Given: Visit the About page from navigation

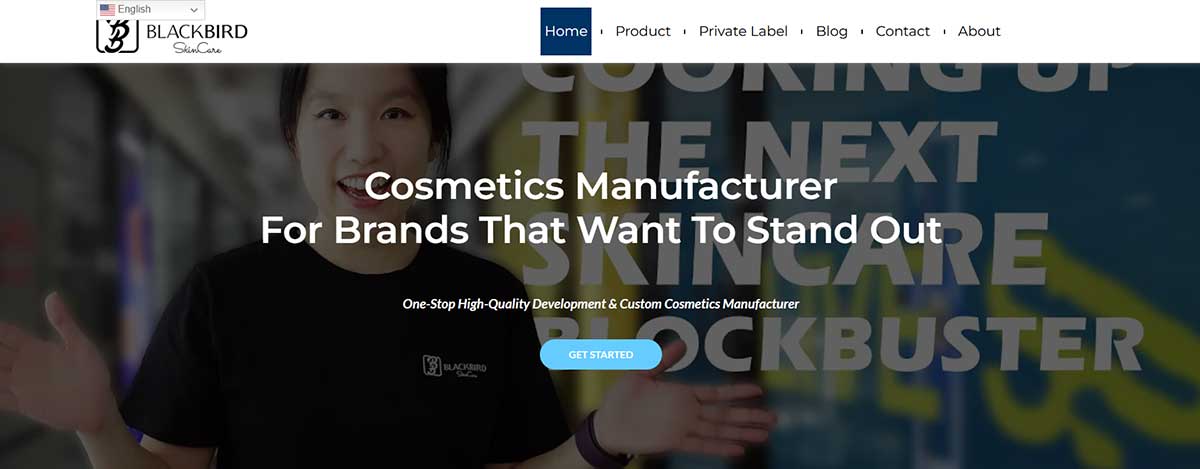Looking at the screenshot, I should [x=979, y=31].
